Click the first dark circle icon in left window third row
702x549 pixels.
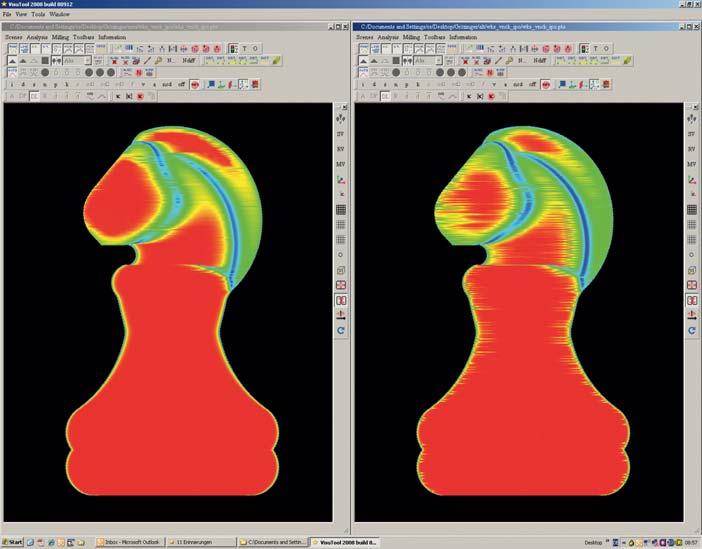45,72
